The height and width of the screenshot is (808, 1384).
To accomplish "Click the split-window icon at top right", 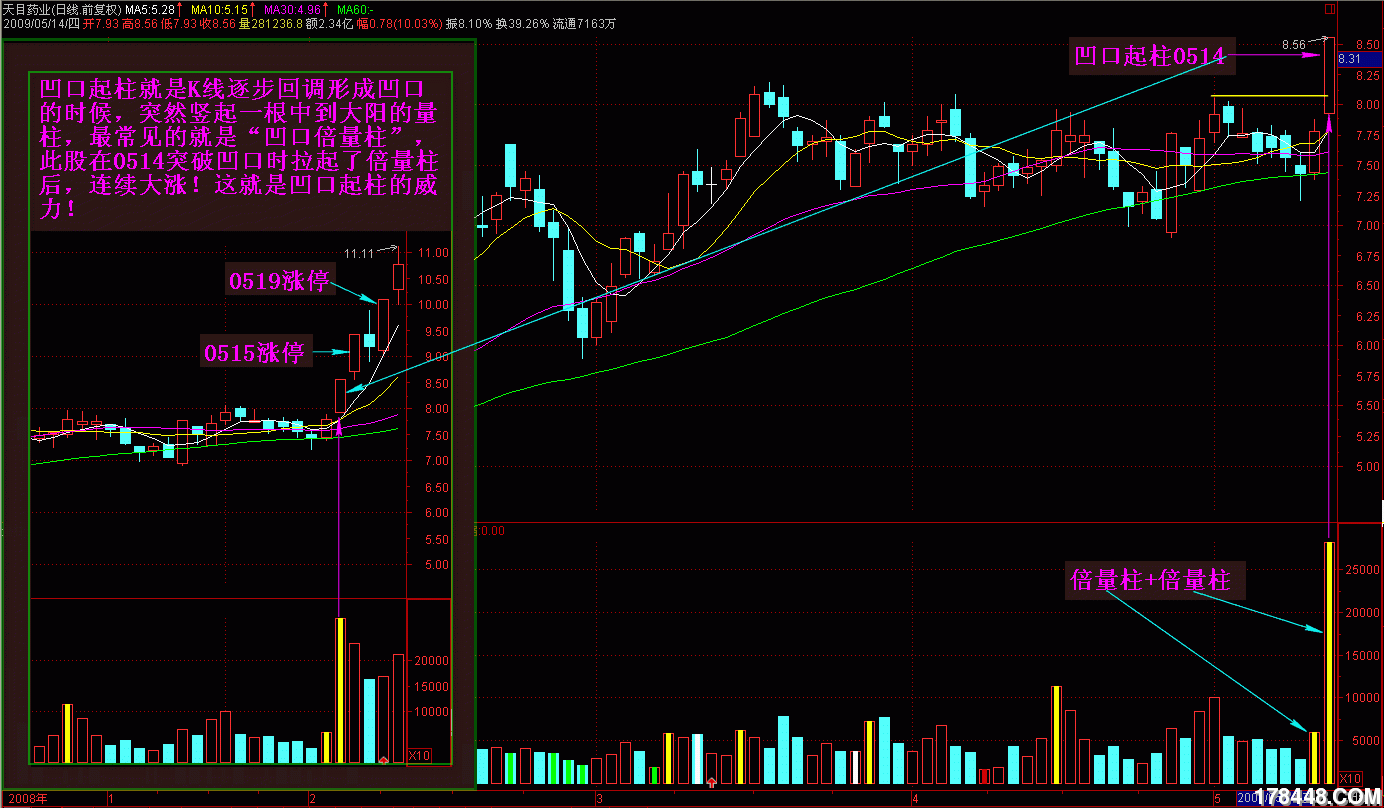I will point(1328,9).
